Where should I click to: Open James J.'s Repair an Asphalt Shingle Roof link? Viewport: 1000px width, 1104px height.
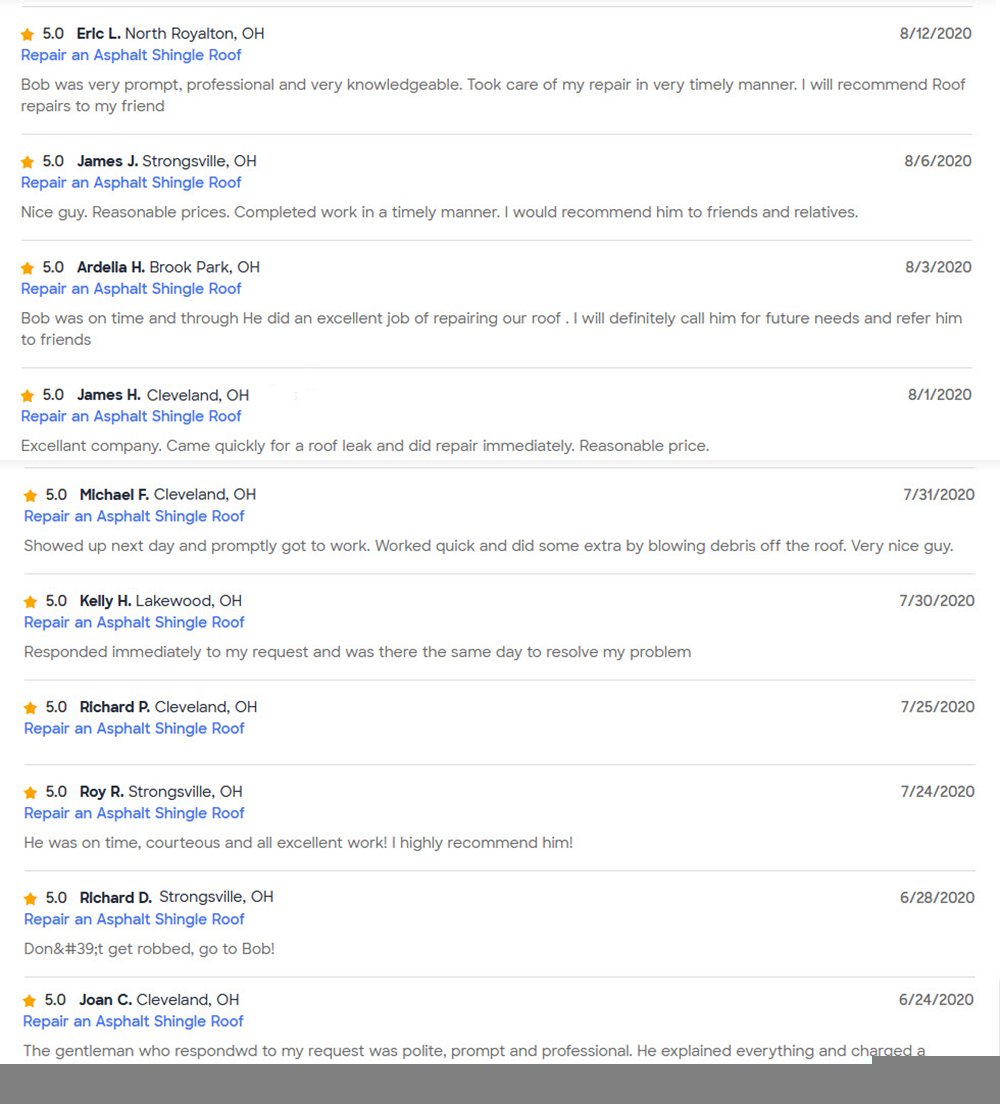click(x=131, y=182)
